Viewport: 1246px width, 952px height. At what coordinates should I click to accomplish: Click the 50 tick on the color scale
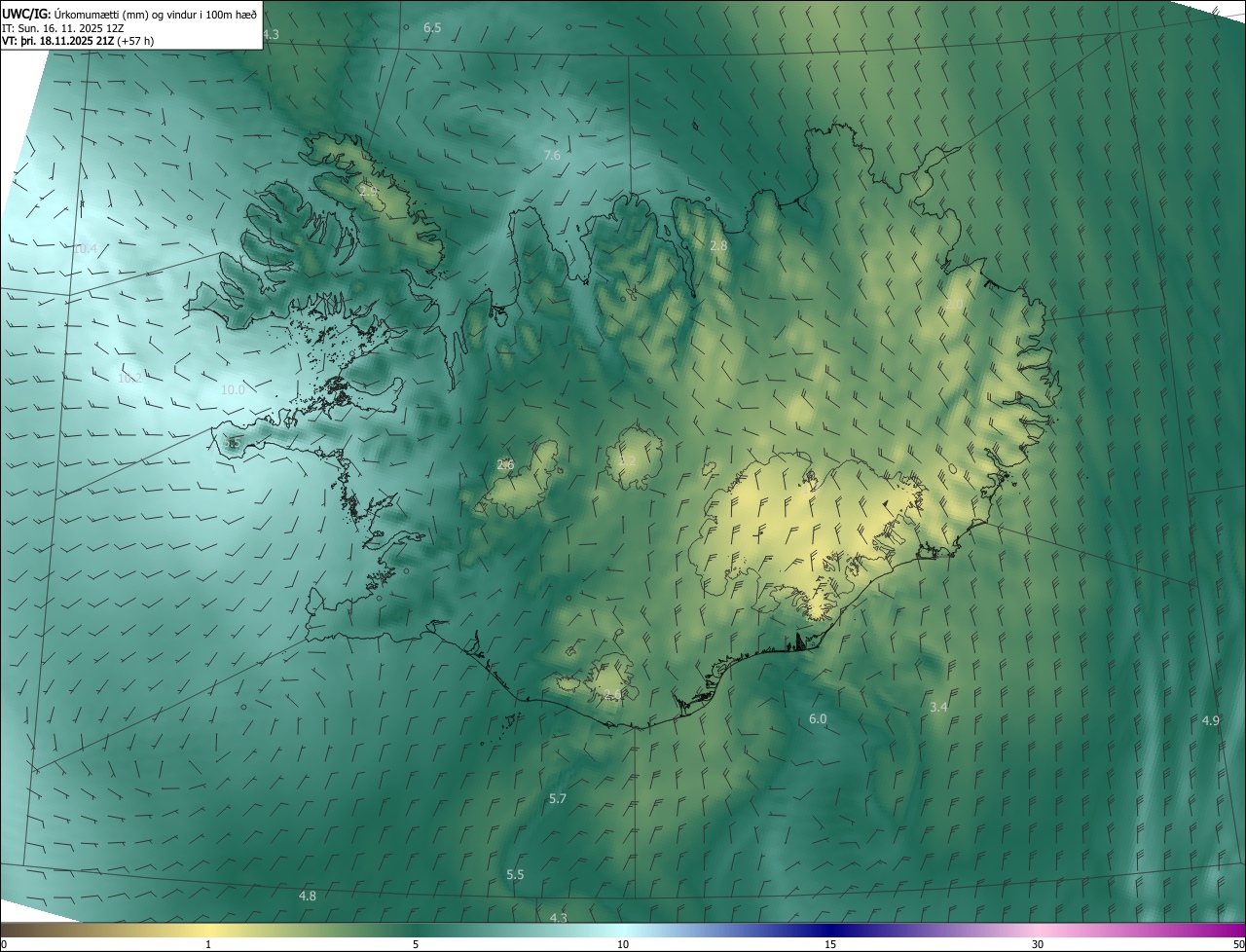pyautogui.click(x=1238, y=945)
